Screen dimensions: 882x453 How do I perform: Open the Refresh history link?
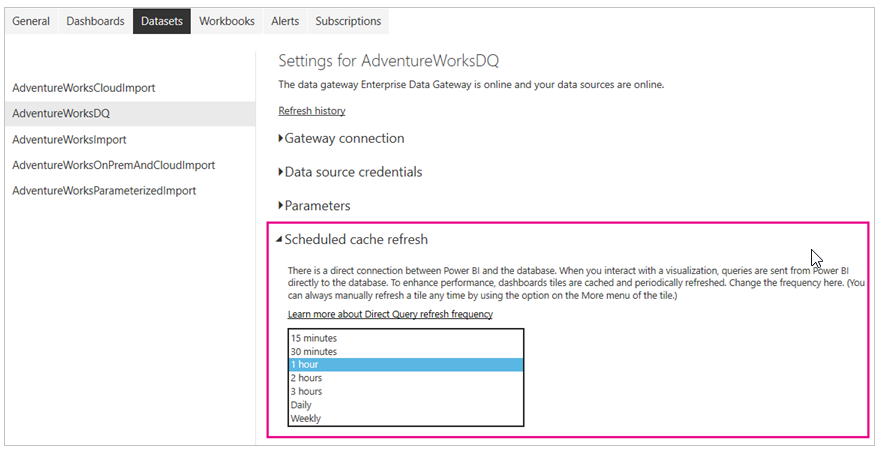pos(312,111)
